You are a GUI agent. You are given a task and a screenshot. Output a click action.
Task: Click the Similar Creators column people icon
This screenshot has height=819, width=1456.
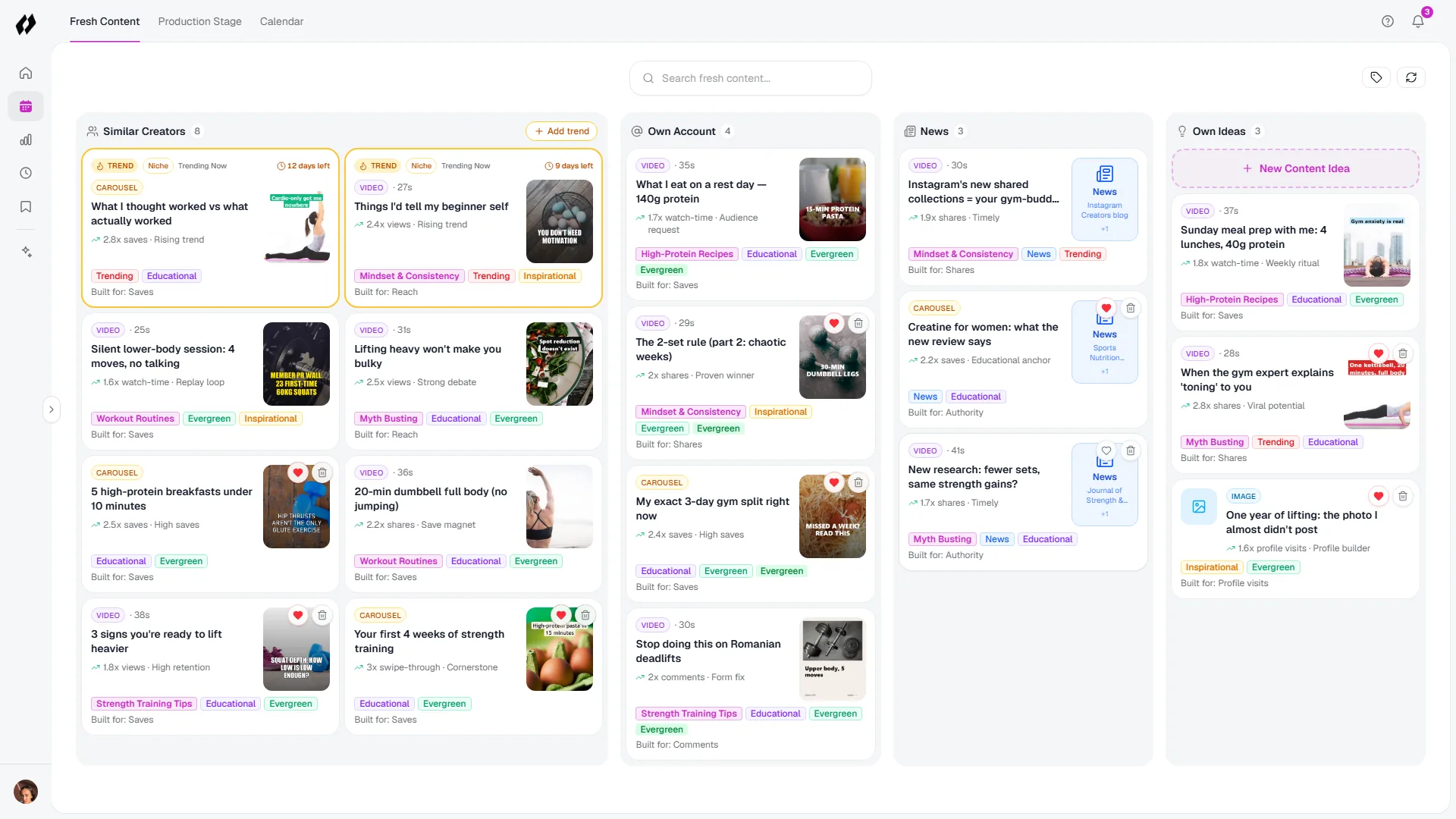(x=93, y=131)
